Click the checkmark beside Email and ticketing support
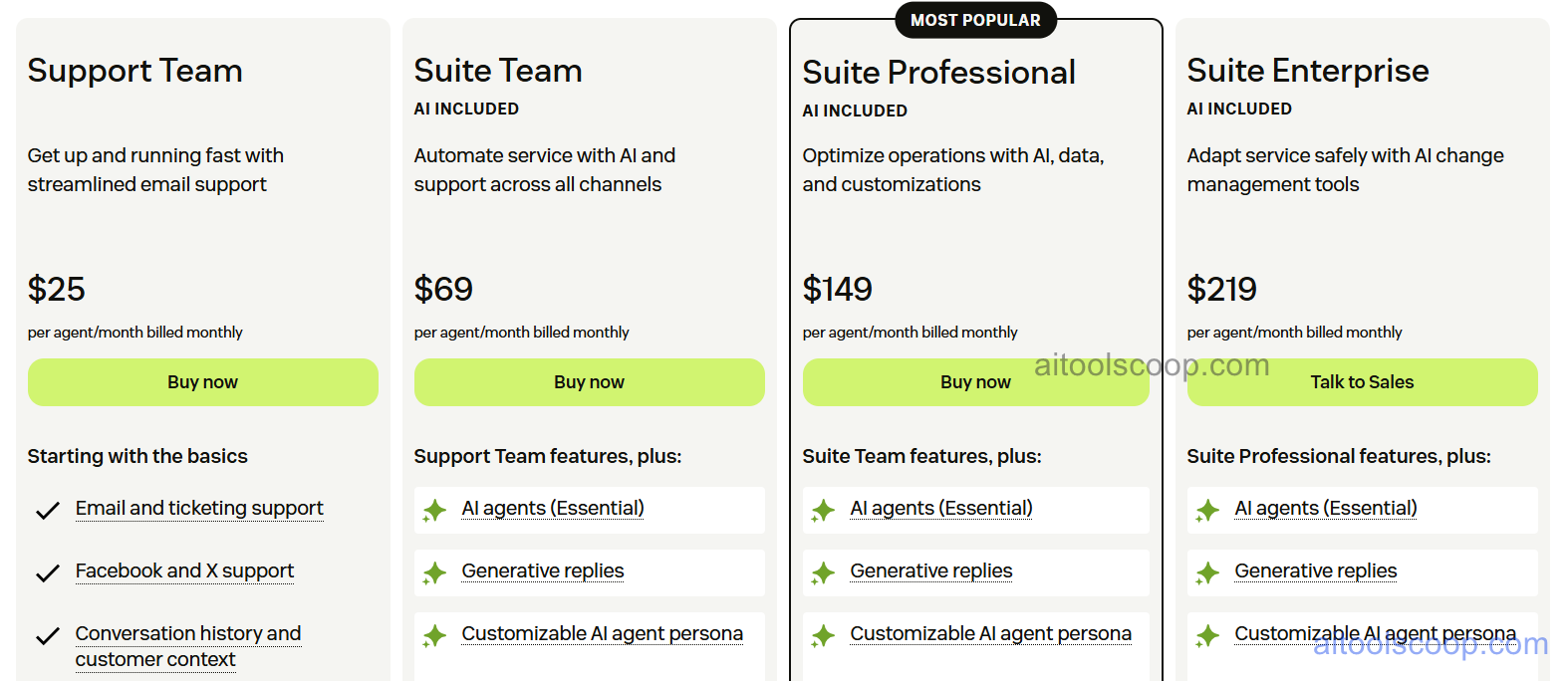 pyautogui.click(x=47, y=511)
